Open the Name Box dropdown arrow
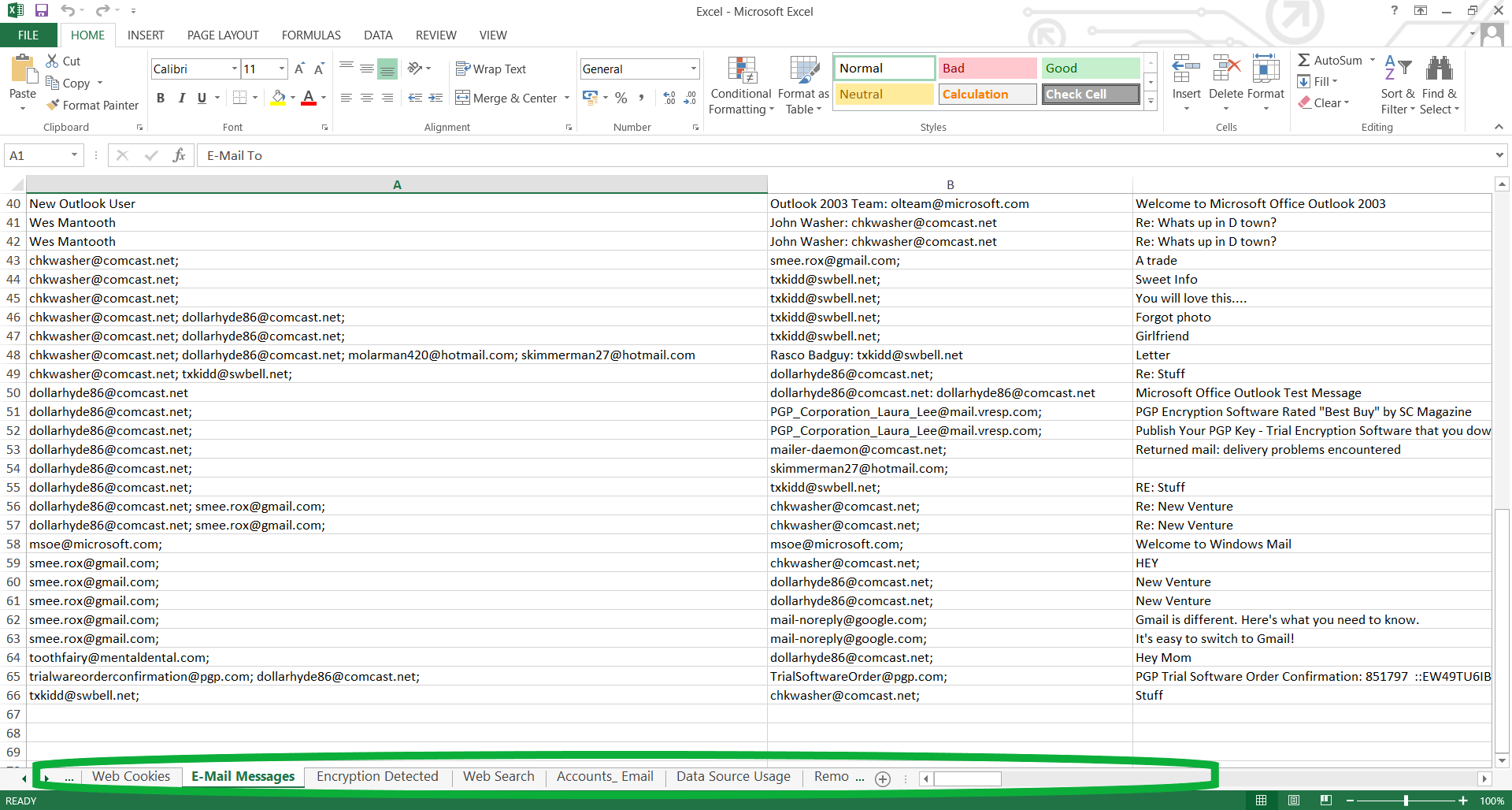This screenshot has height=810, width=1512. click(74, 155)
